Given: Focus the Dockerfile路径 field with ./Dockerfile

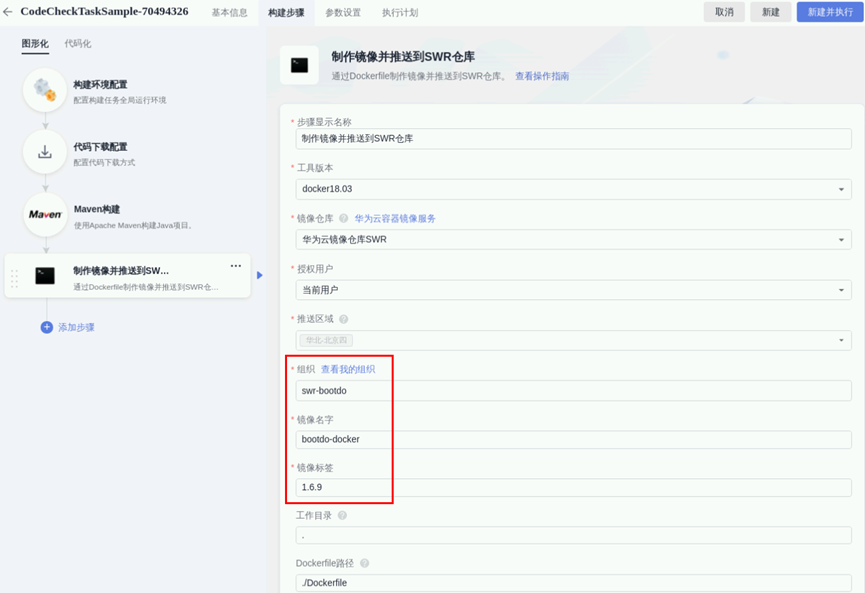Looking at the screenshot, I should [573, 583].
